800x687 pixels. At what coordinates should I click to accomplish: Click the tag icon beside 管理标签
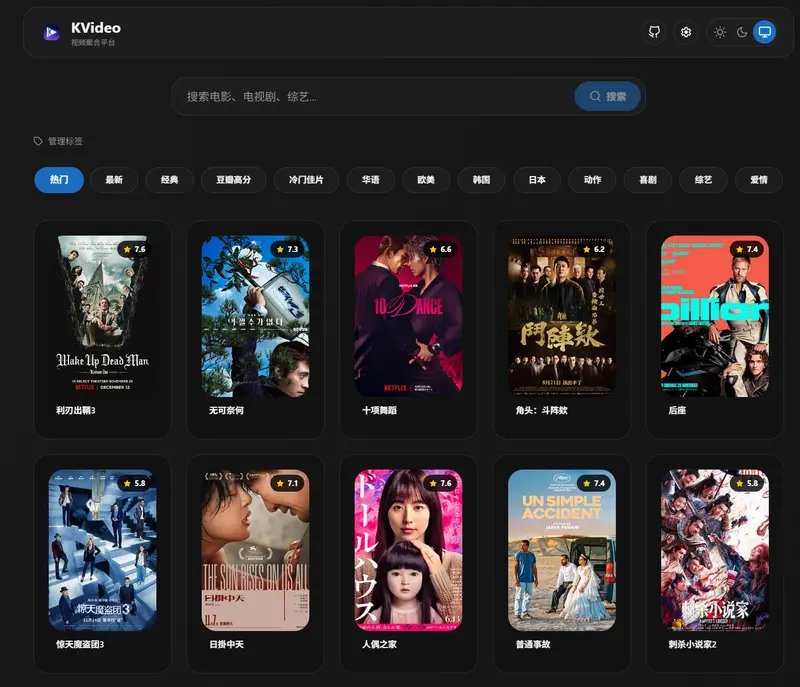(38, 140)
